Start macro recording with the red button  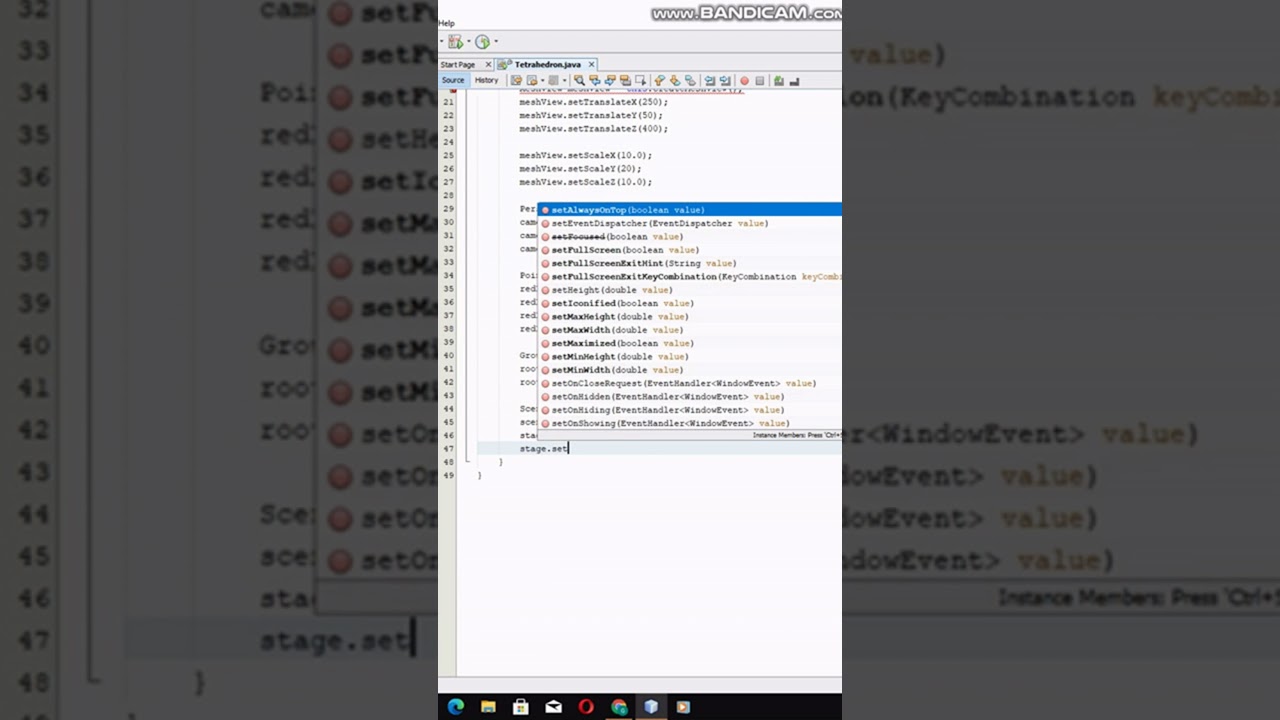[744, 81]
